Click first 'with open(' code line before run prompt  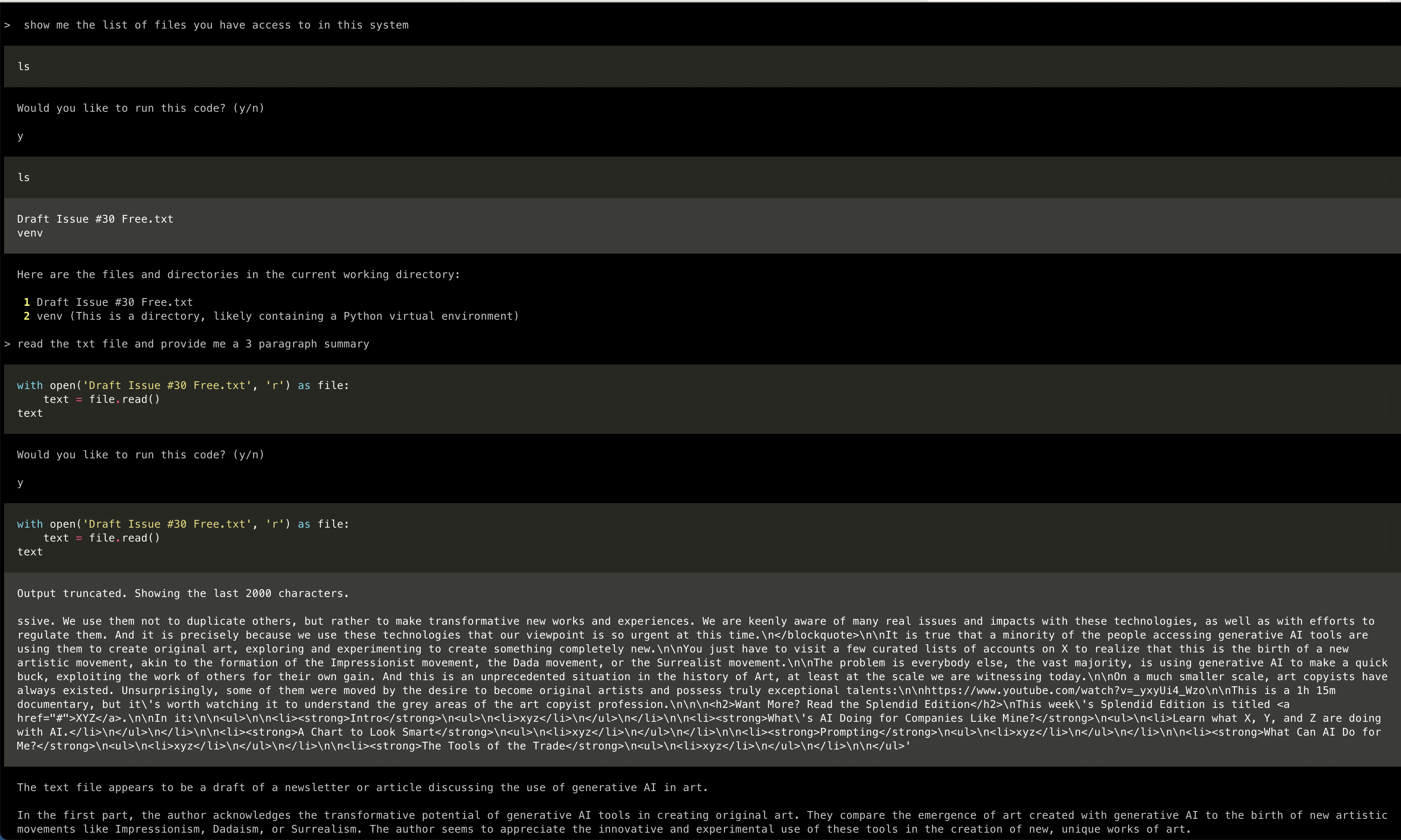pyautogui.click(x=183, y=385)
